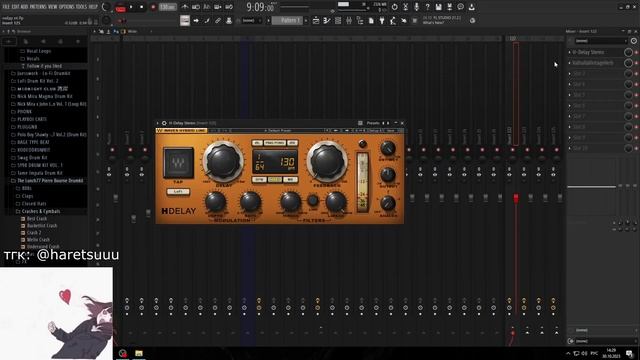Expand the Crashes & Cymbals folder
640x360 pixels.
[x=41, y=211]
